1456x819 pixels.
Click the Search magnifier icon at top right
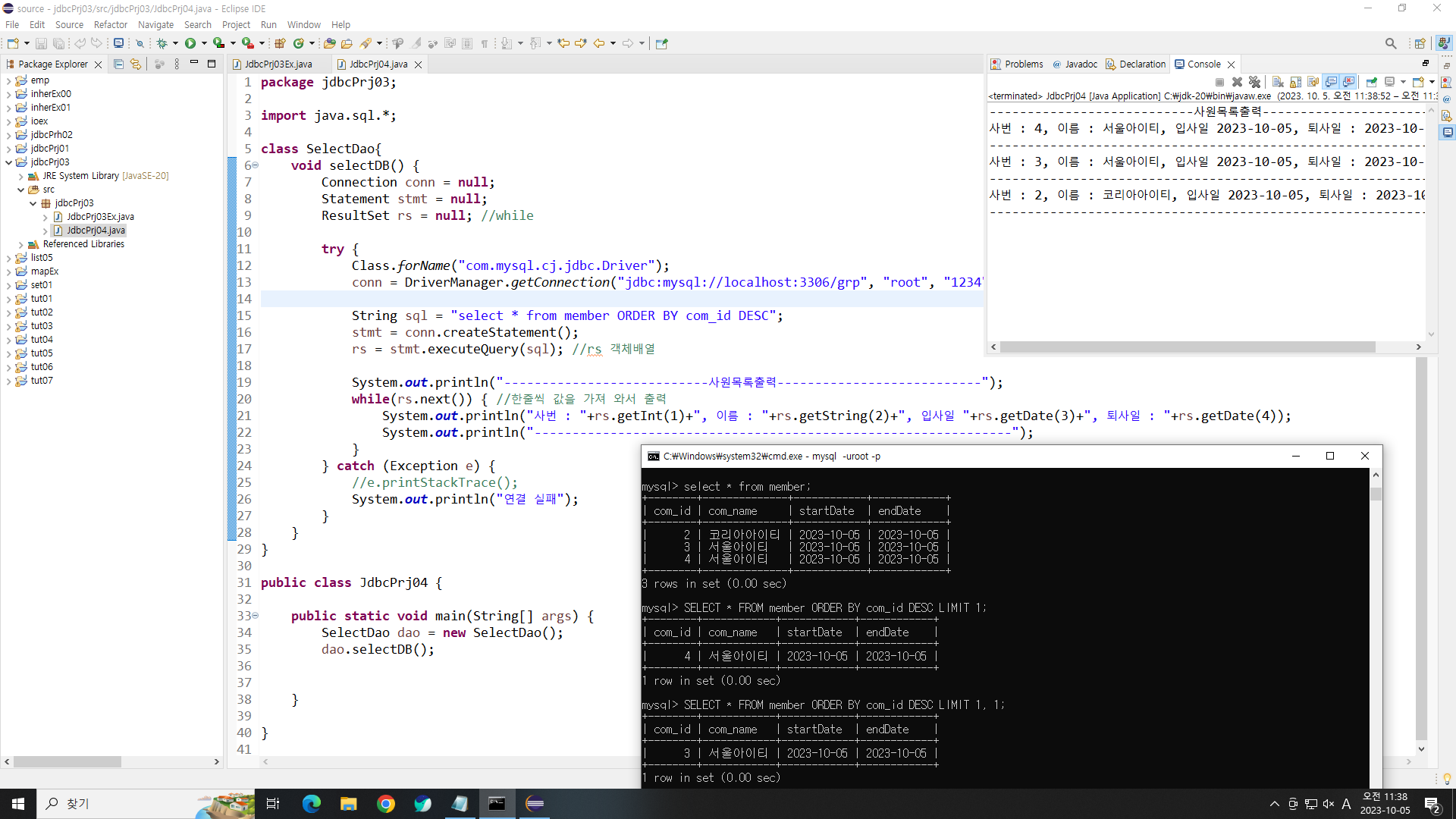[1390, 43]
